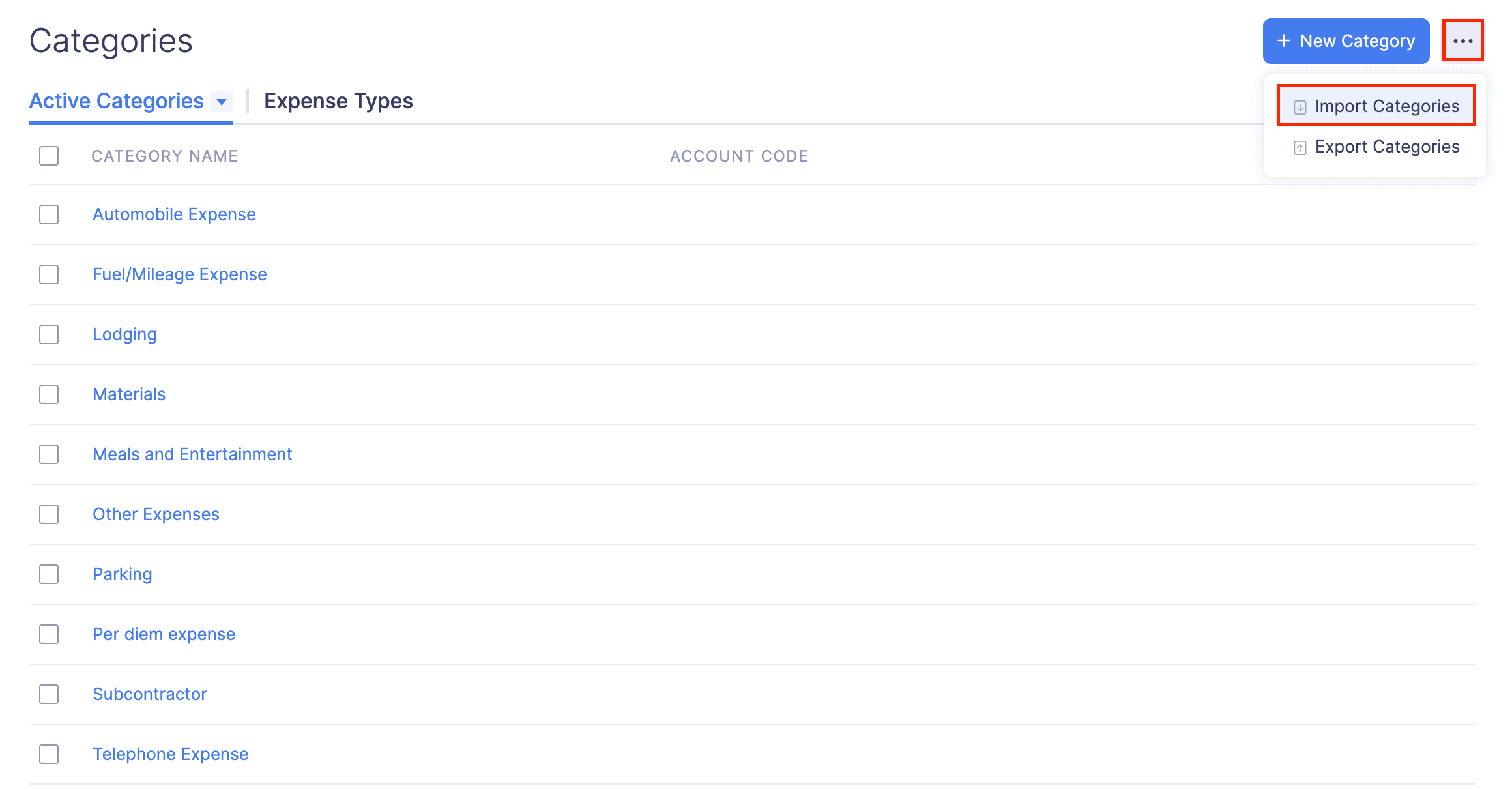Check the select-all checkbox in header
This screenshot has height=790, width=1512.
(48, 156)
